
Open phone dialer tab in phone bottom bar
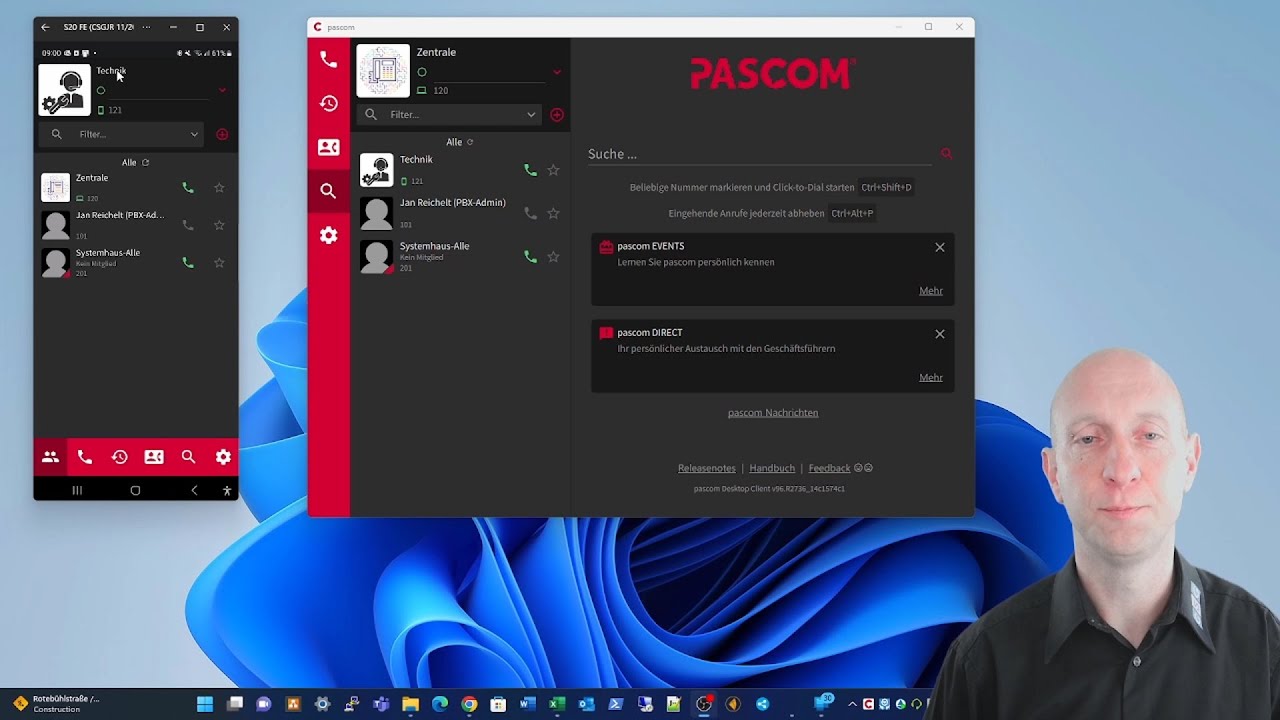click(85, 457)
